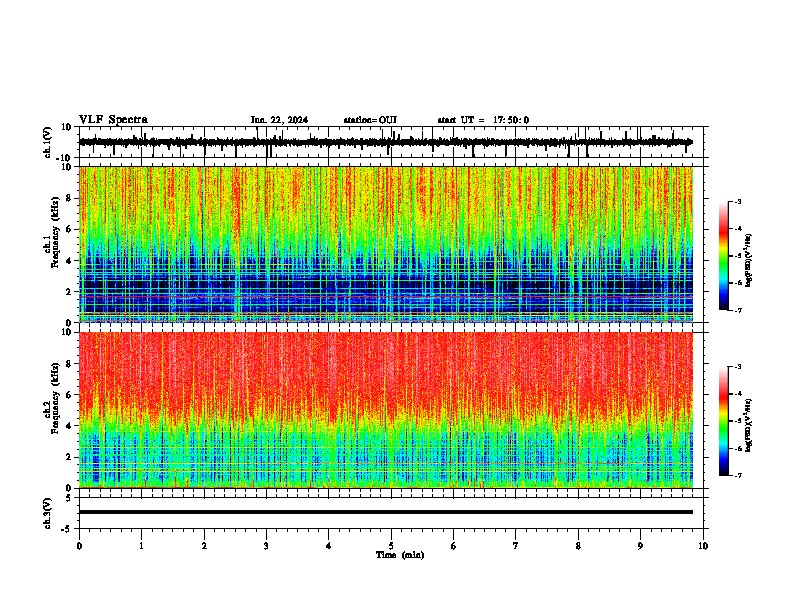The width and height of the screenshot is (792, 612).
Task: Click the "4" kHz tick on ch.2 spectrogram axis
Action: pos(69,426)
